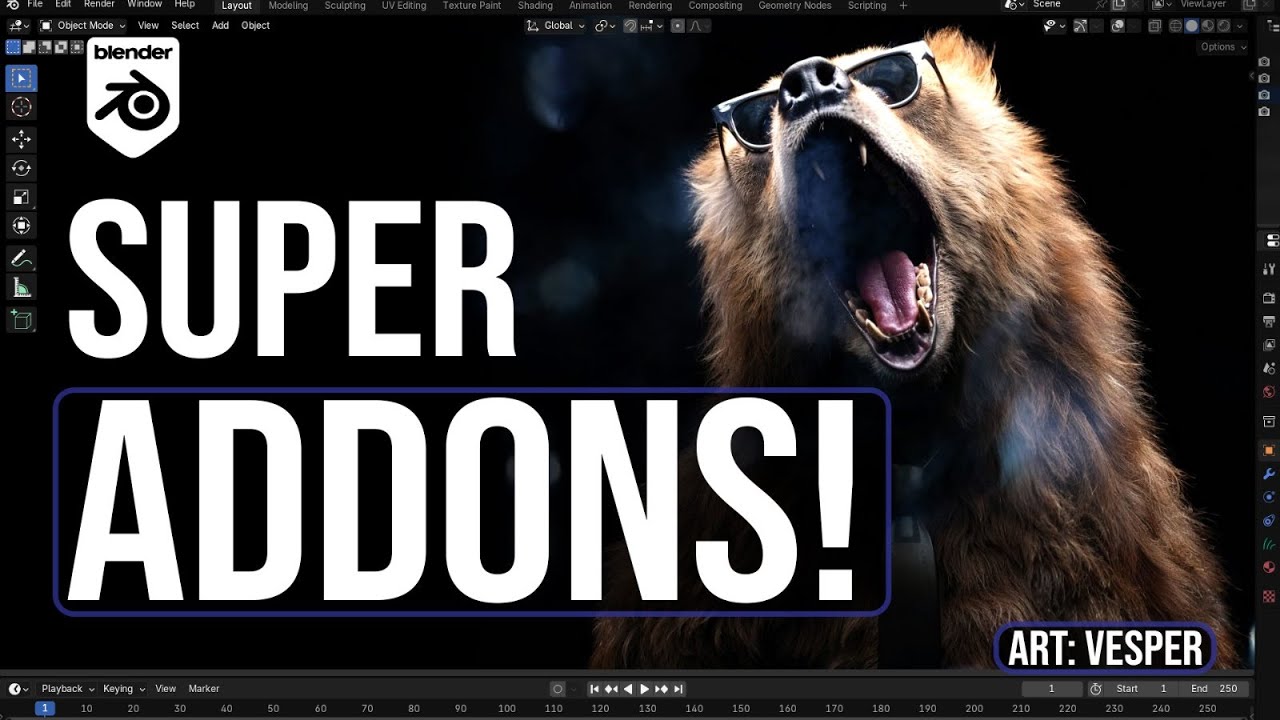Set the End frame field 250
This screenshot has height=720, width=1280.
[x=1213, y=689]
